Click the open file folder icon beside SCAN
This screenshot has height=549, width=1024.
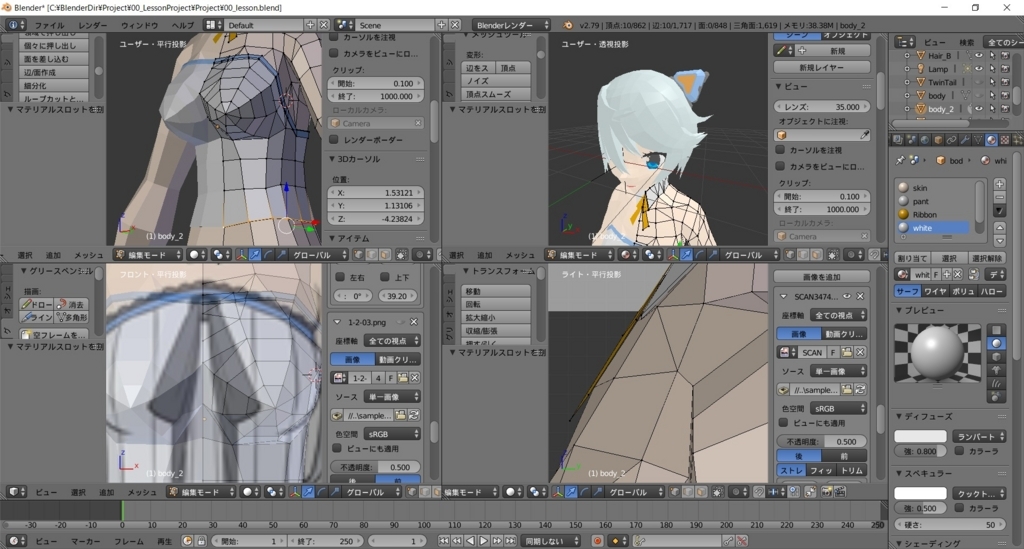pos(847,352)
